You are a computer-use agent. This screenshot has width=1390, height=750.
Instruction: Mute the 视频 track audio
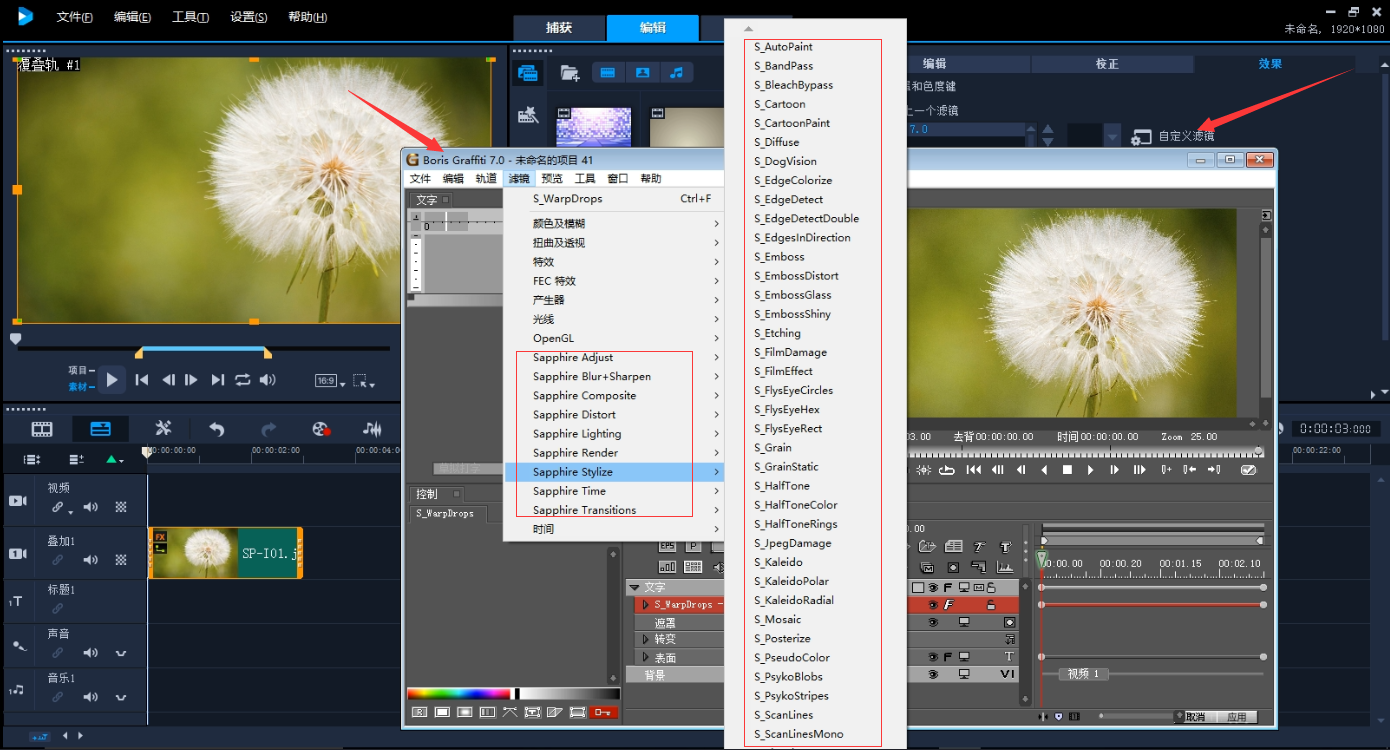pos(91,507)
